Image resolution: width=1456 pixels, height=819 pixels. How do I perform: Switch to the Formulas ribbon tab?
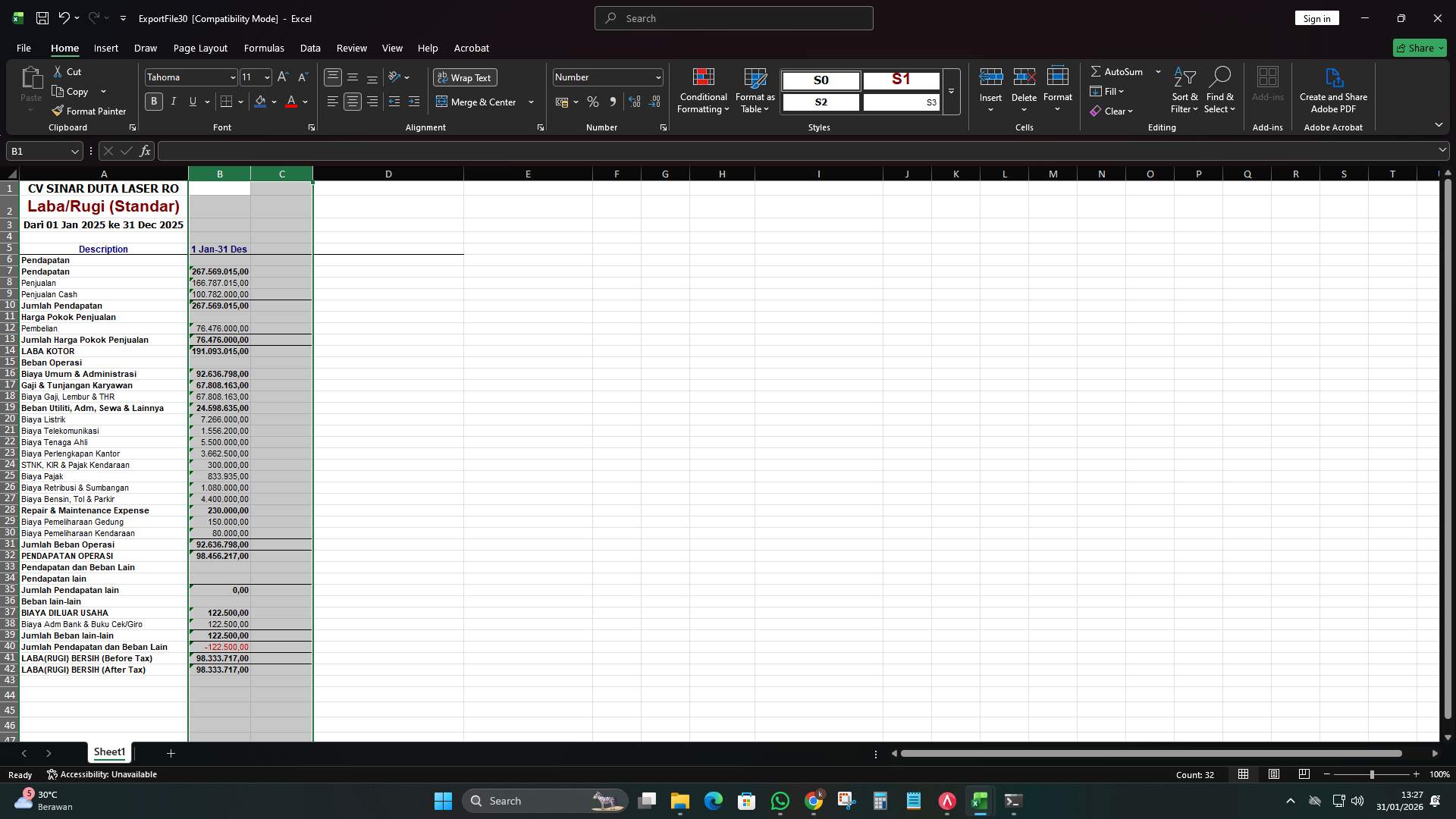(264, 48)
